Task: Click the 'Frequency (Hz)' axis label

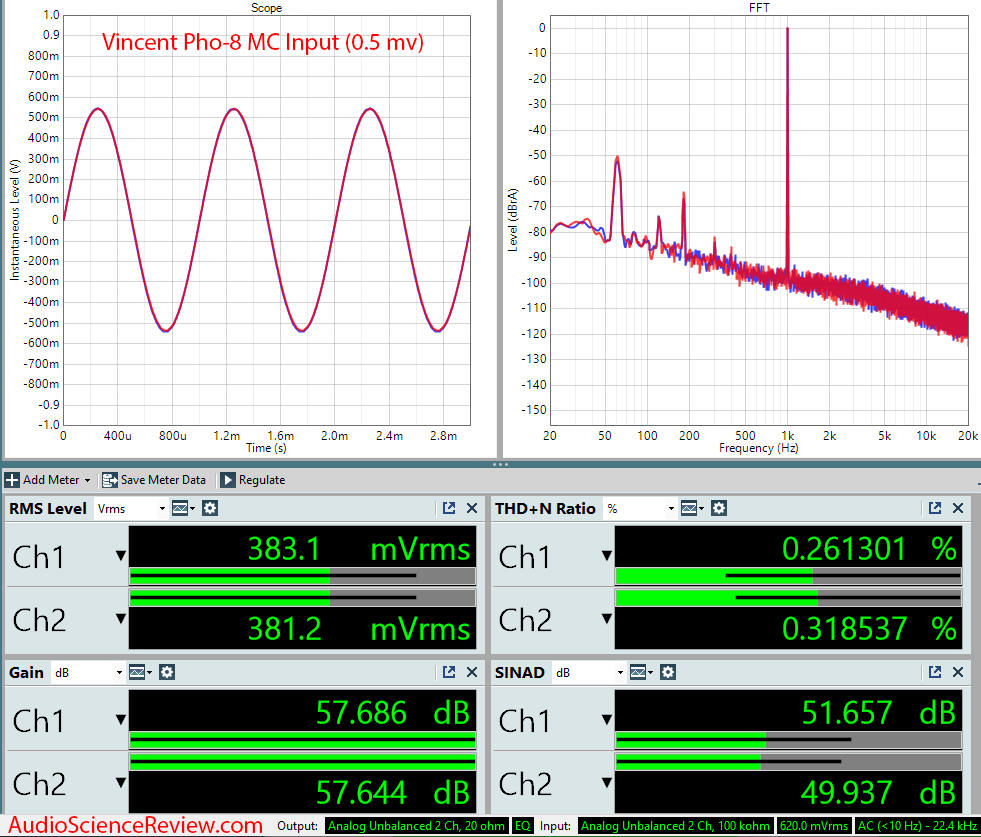Action: click(758, 448)
